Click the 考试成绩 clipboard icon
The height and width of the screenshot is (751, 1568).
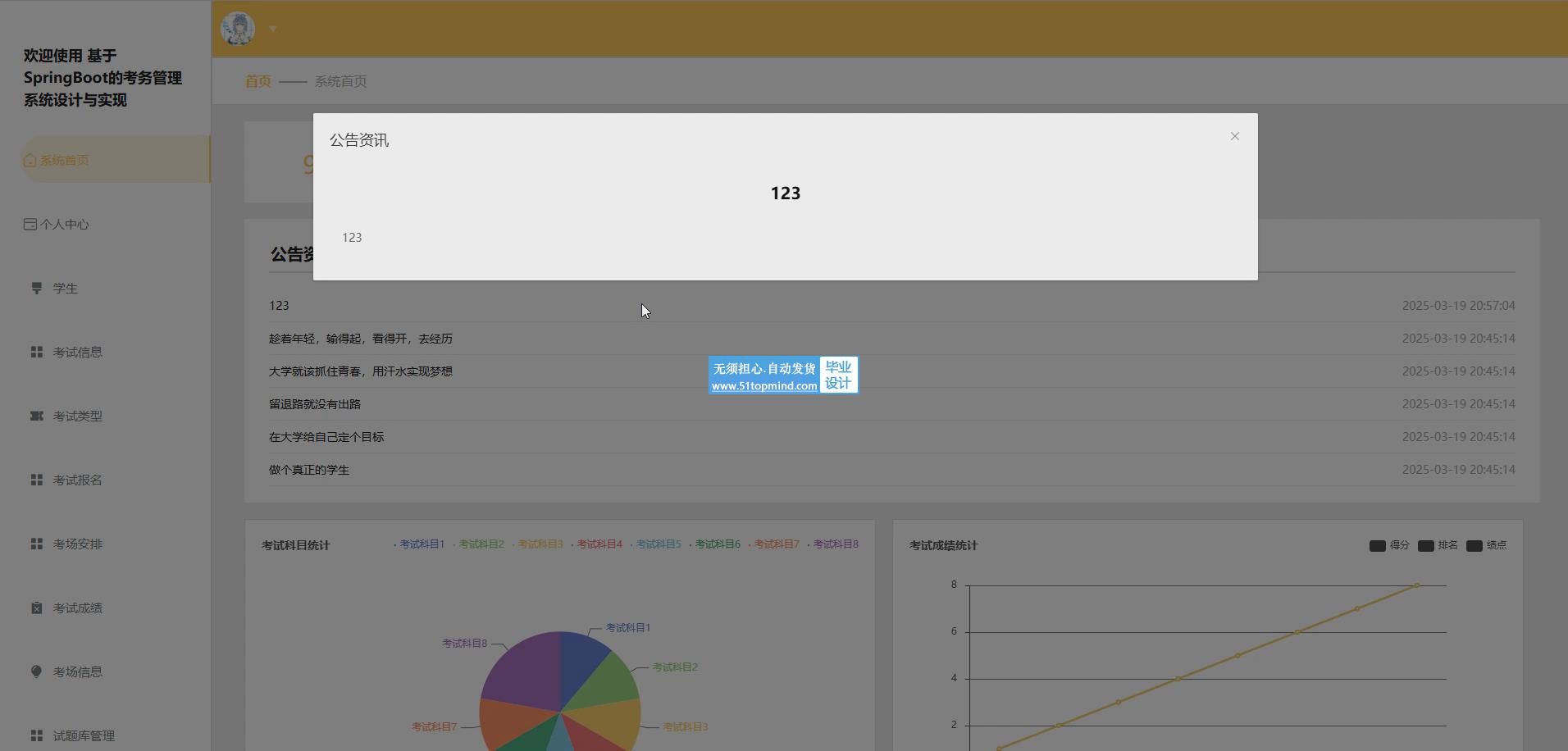click(37, 608)
